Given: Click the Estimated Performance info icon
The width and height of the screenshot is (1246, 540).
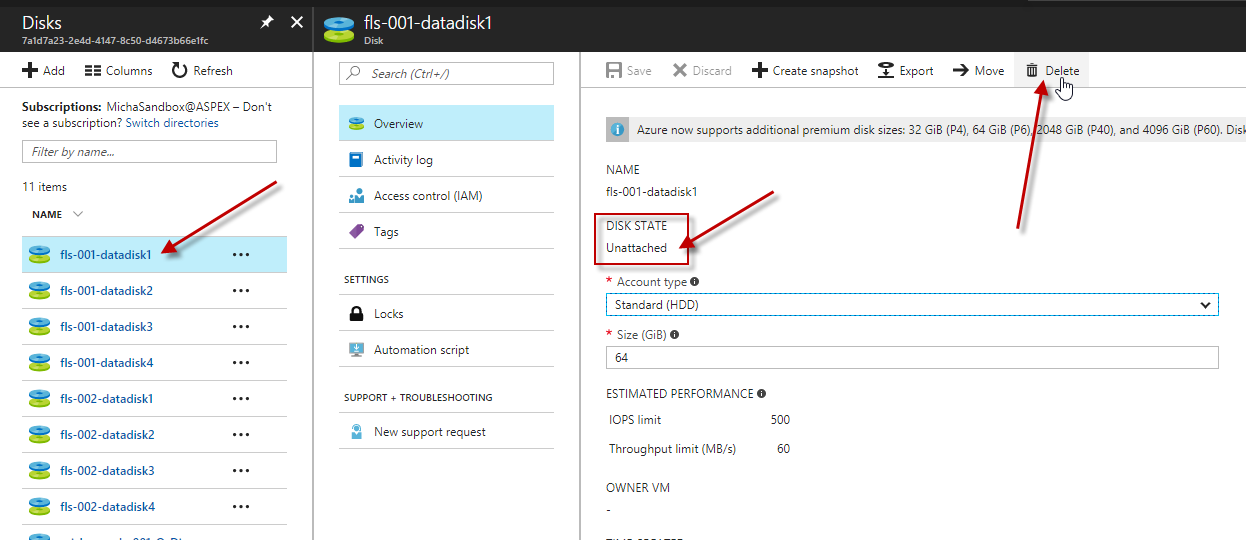Looking at the screenshot, I should coord(762,394).
